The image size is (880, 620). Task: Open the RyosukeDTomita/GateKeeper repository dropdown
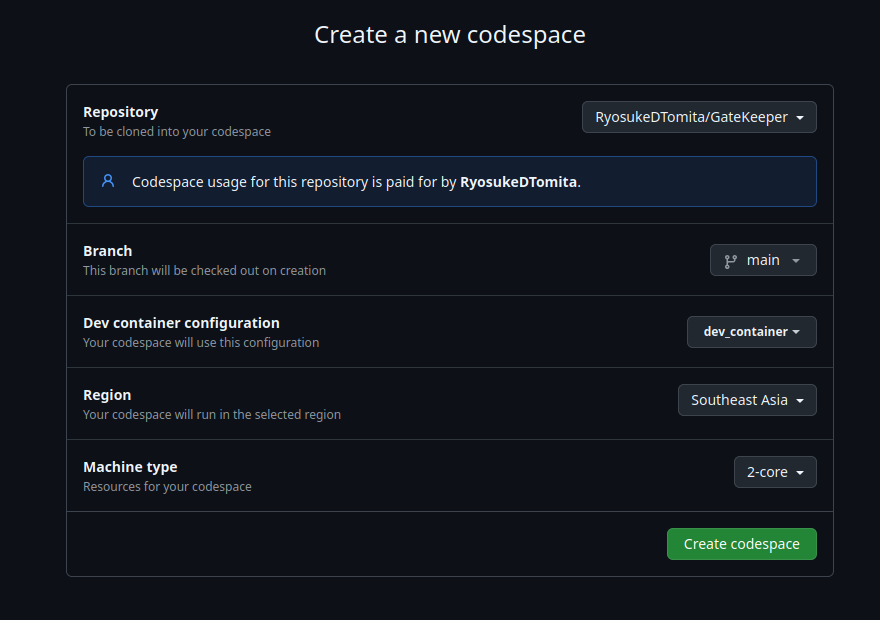[x=698, y=117]
